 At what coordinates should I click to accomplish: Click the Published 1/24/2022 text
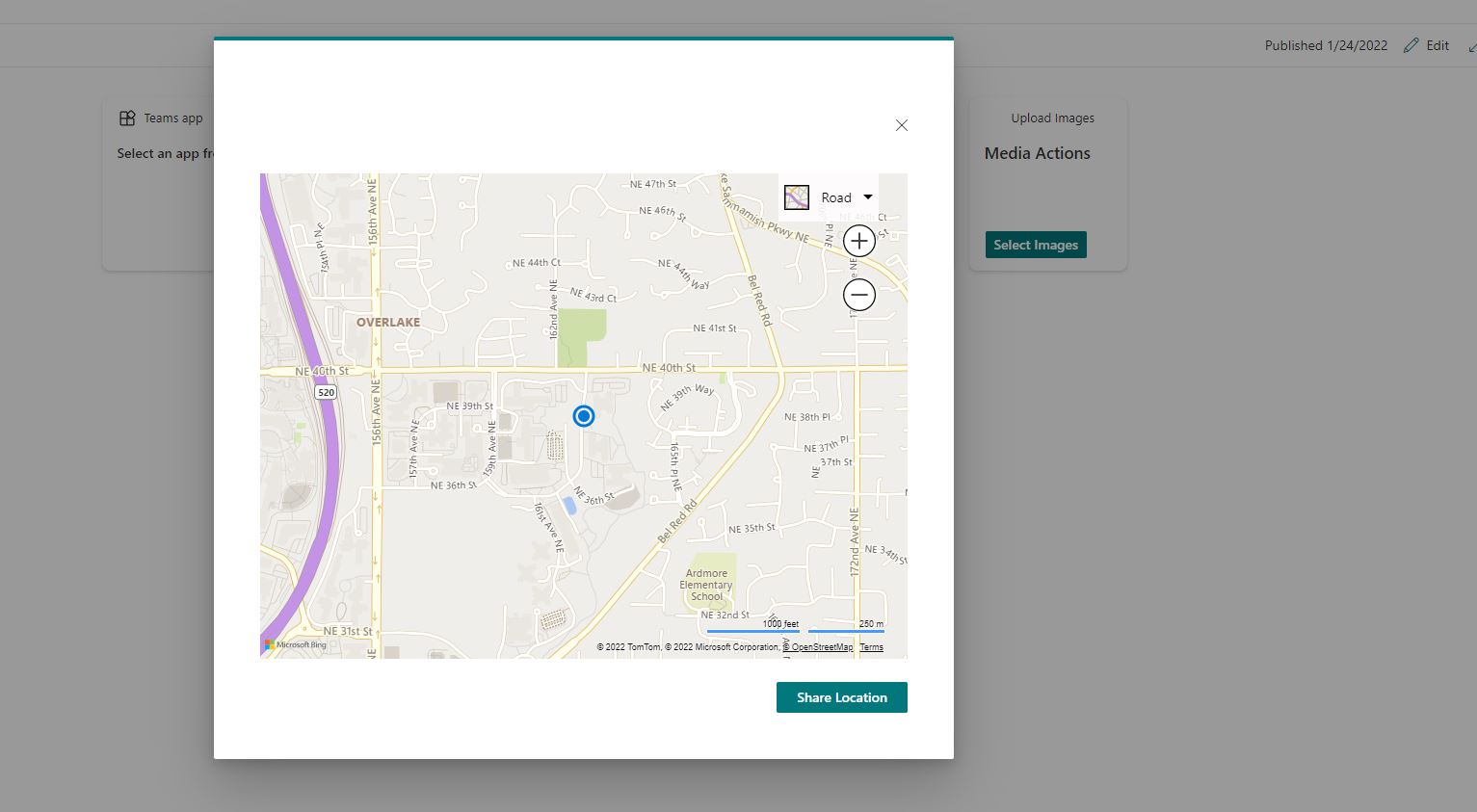[x=1326, y=44]
